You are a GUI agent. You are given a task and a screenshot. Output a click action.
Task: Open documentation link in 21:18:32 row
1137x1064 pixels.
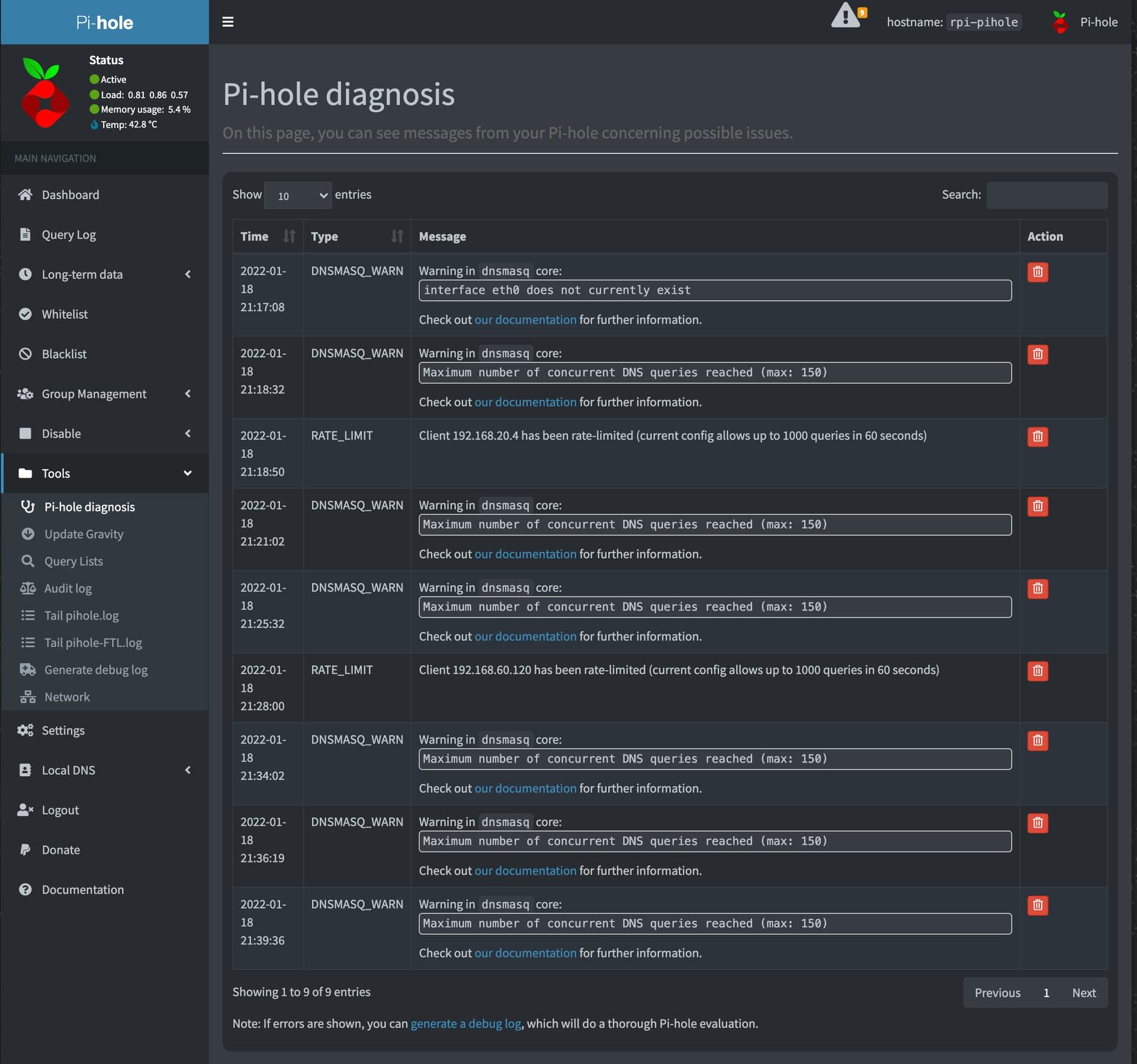[x=525, y=402]
